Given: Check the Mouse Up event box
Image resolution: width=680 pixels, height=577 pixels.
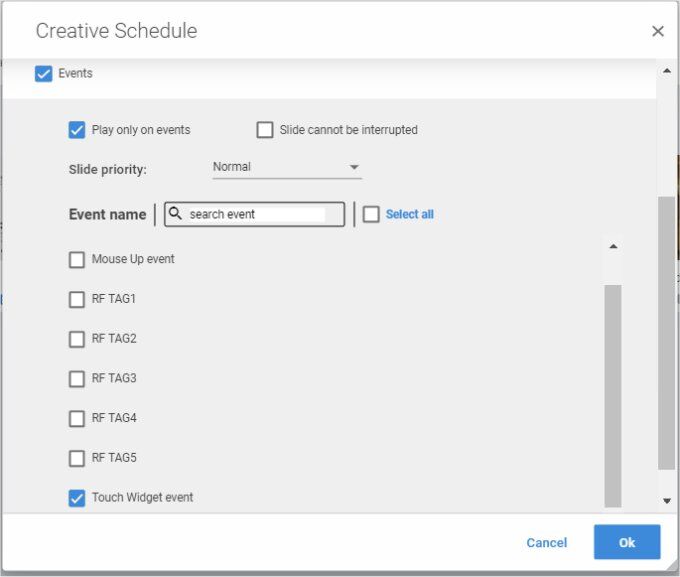Looking at the screenshot, I should tap(77, 260).
